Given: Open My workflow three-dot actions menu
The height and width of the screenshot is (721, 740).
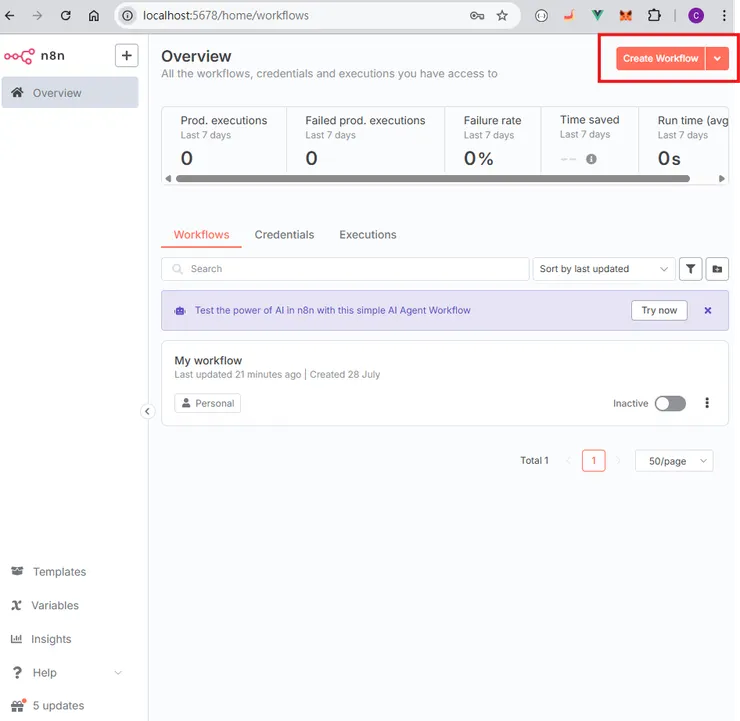Looking at the screenshot, I should tap(707, 403).
